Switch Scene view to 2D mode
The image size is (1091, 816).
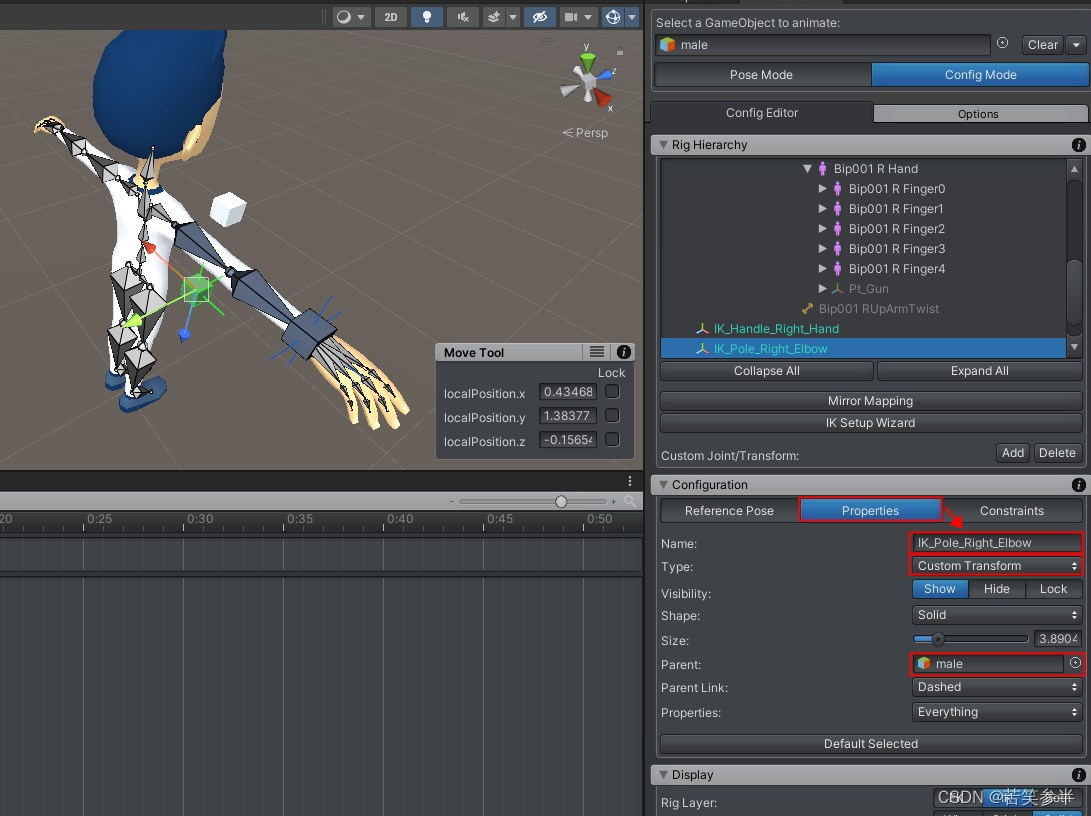click(390, 17)
